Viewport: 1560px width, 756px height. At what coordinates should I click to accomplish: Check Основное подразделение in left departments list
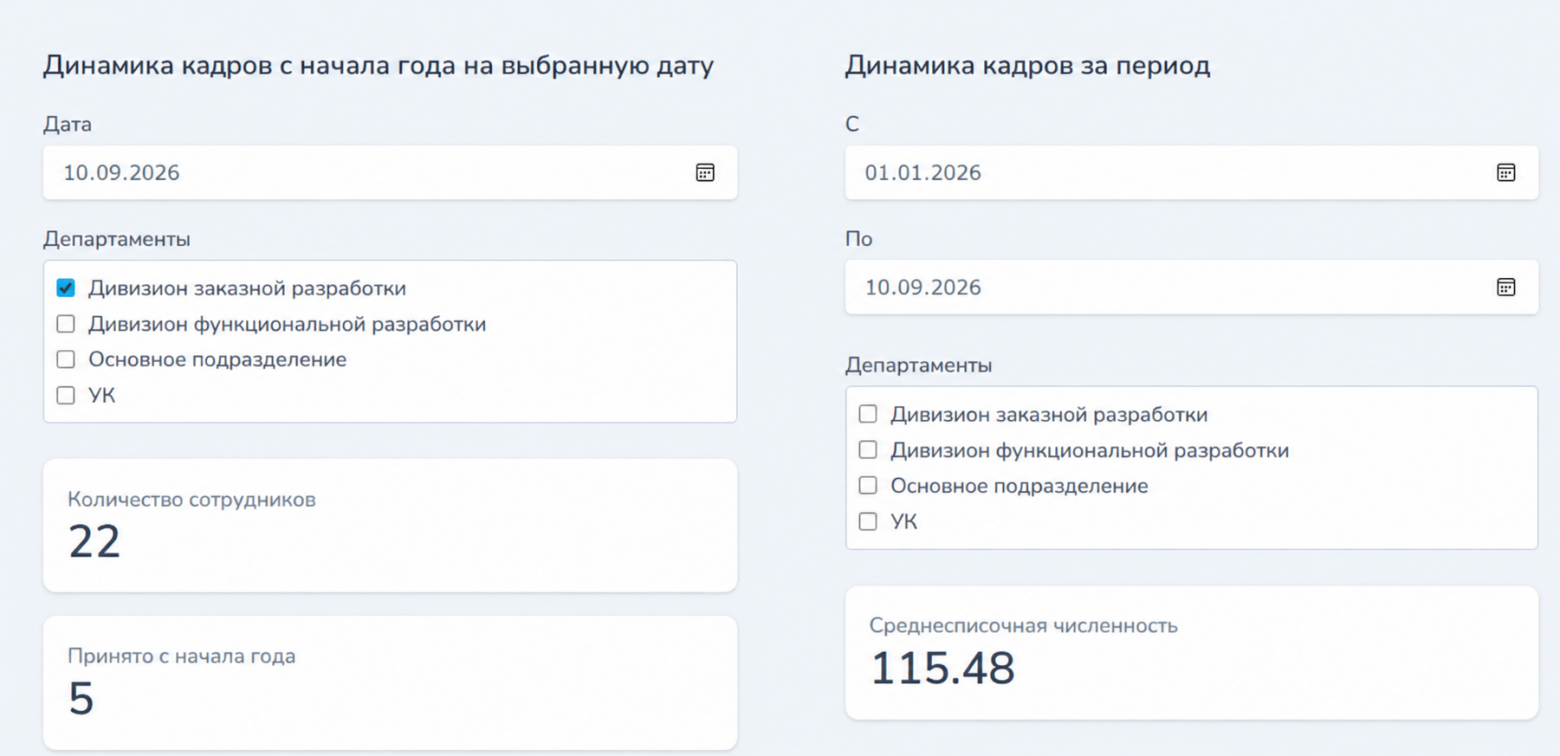pos(66,359)
